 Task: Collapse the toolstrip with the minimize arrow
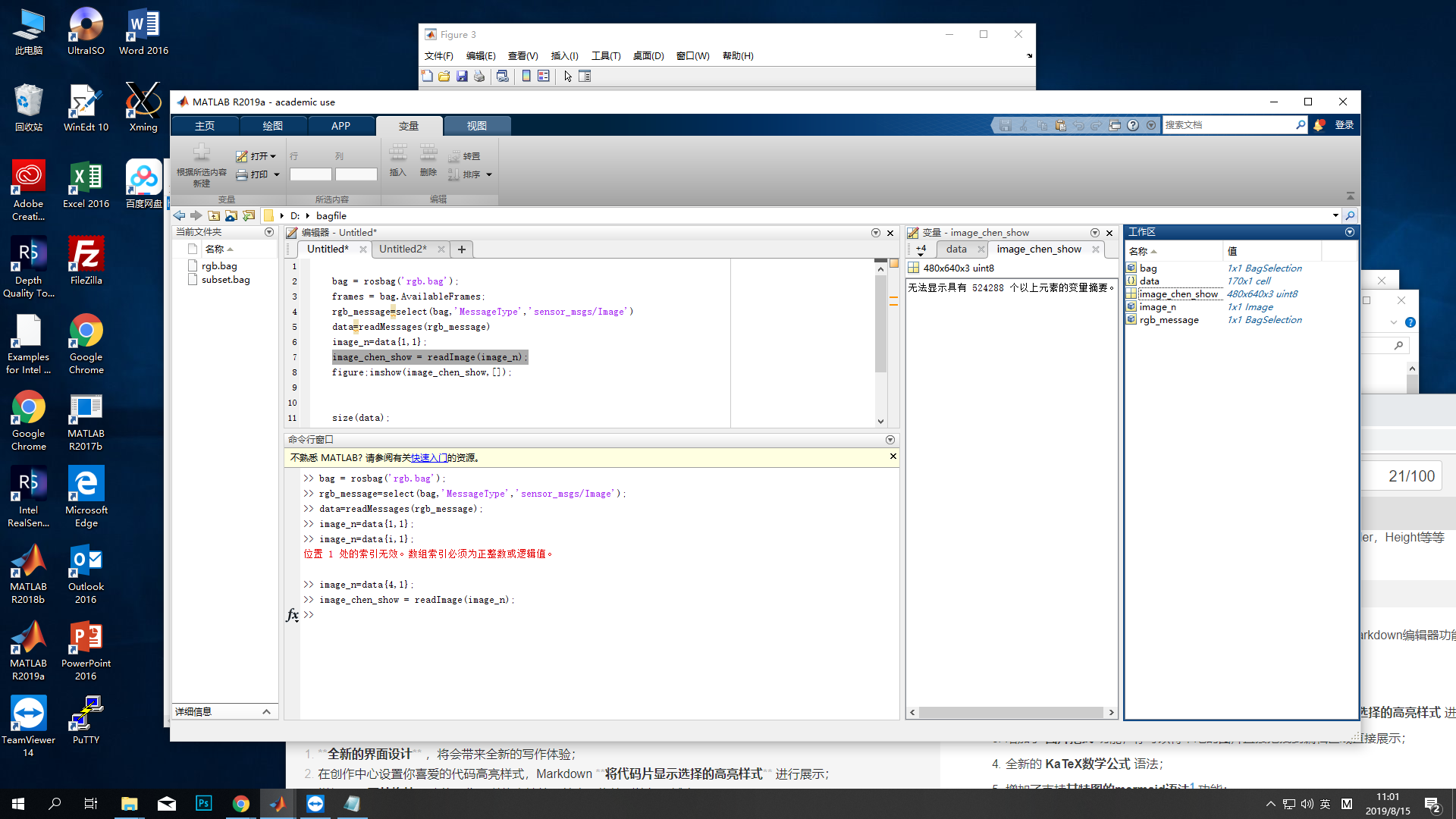click(x=1350, y=196)
